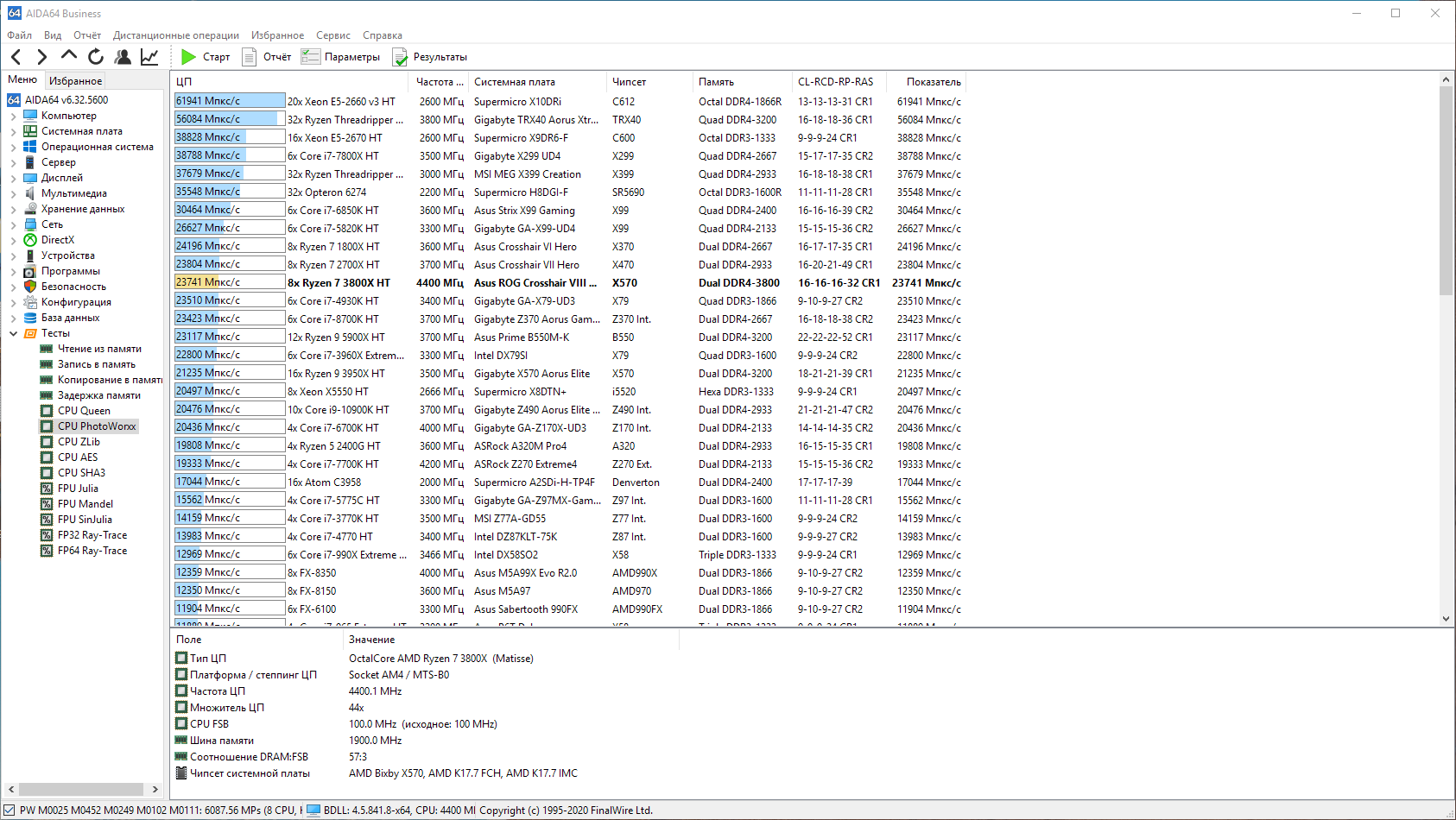1456x820 pixels.
Task: Expand the Операционная система tree node
Action: 13,147
